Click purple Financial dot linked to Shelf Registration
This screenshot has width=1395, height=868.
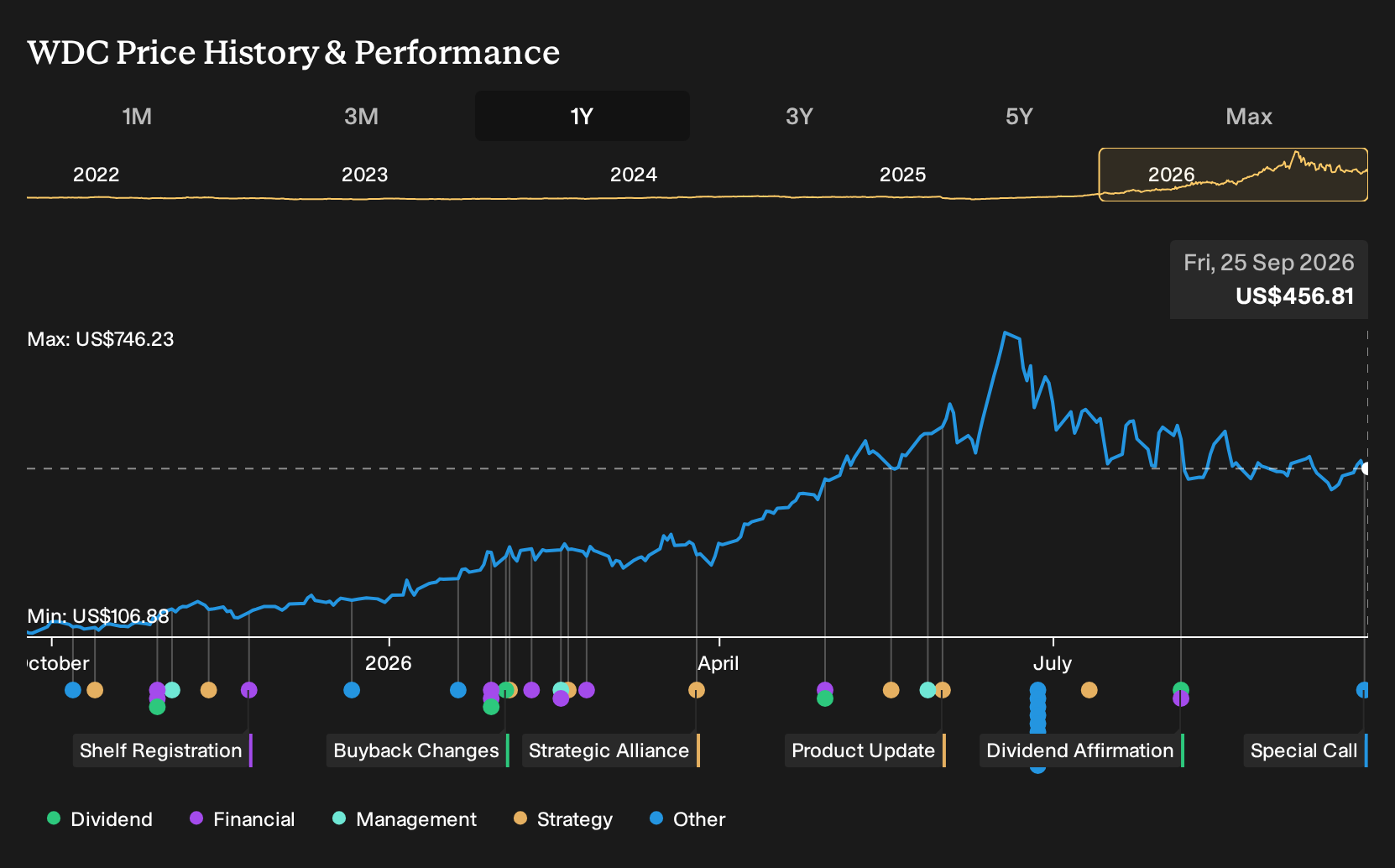[248, 690]
